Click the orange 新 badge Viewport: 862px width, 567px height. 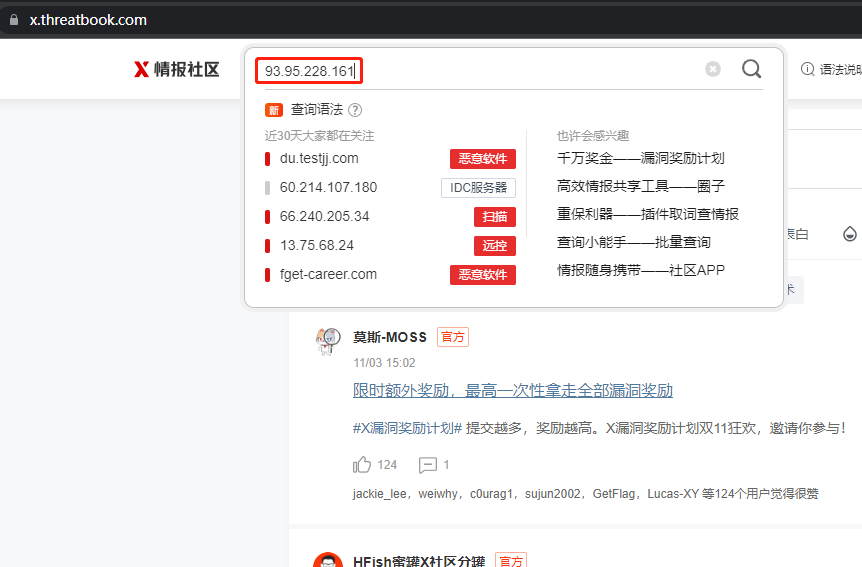pos(274,110)
